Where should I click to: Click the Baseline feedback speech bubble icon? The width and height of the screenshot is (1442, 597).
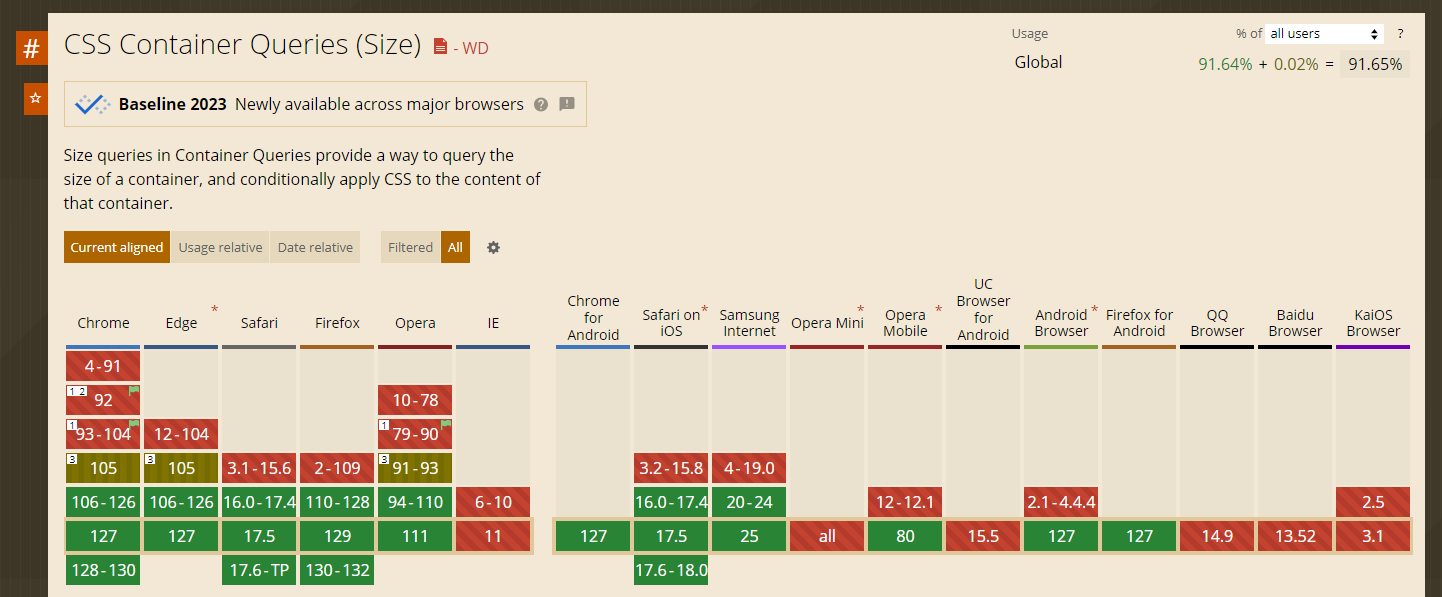(x=567, y=104)
